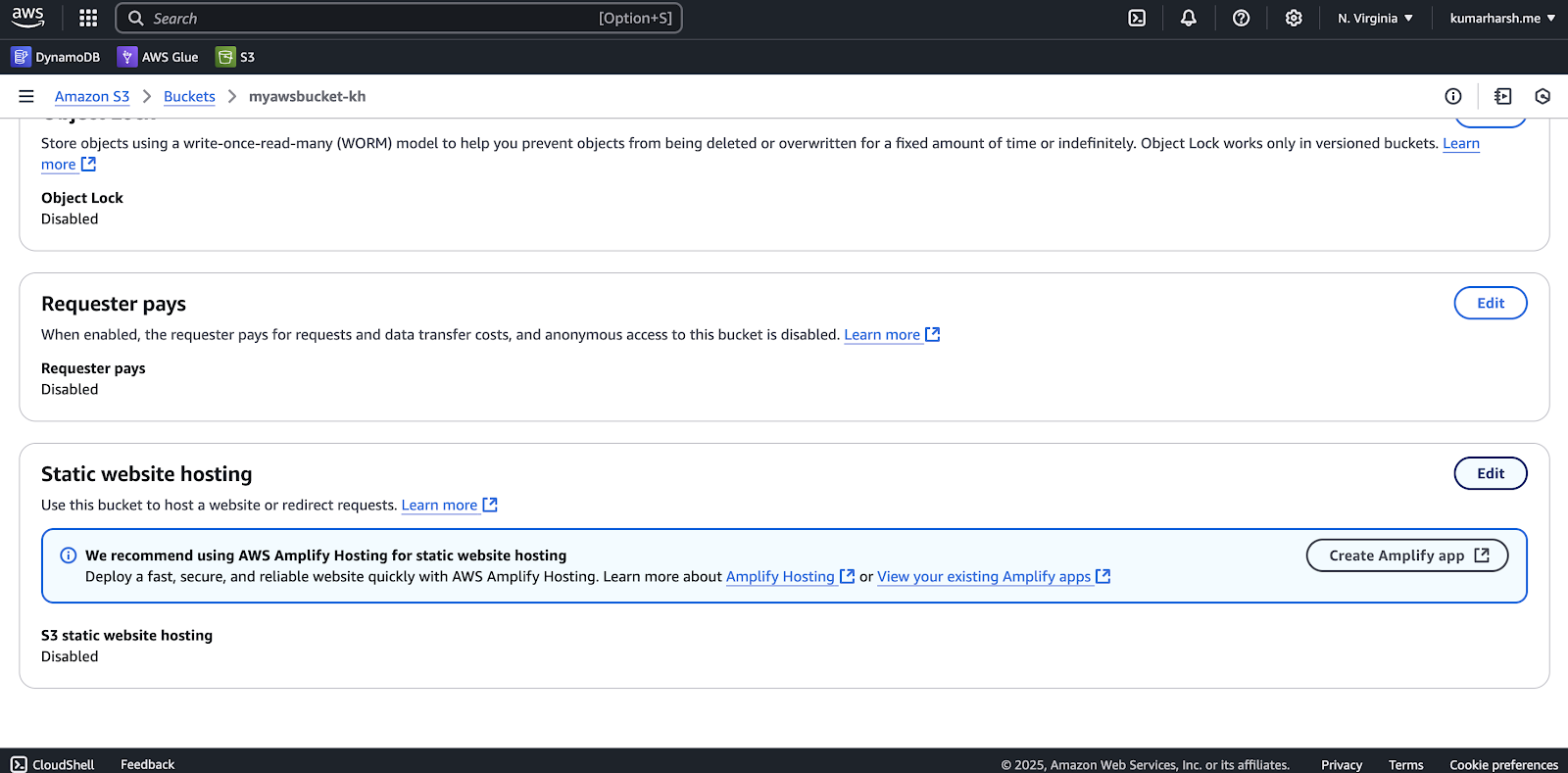Click the myawsbucket-kh breadcrumb text
The image size is (1568, 773).
pyautogui.click(x=307, y=96)
